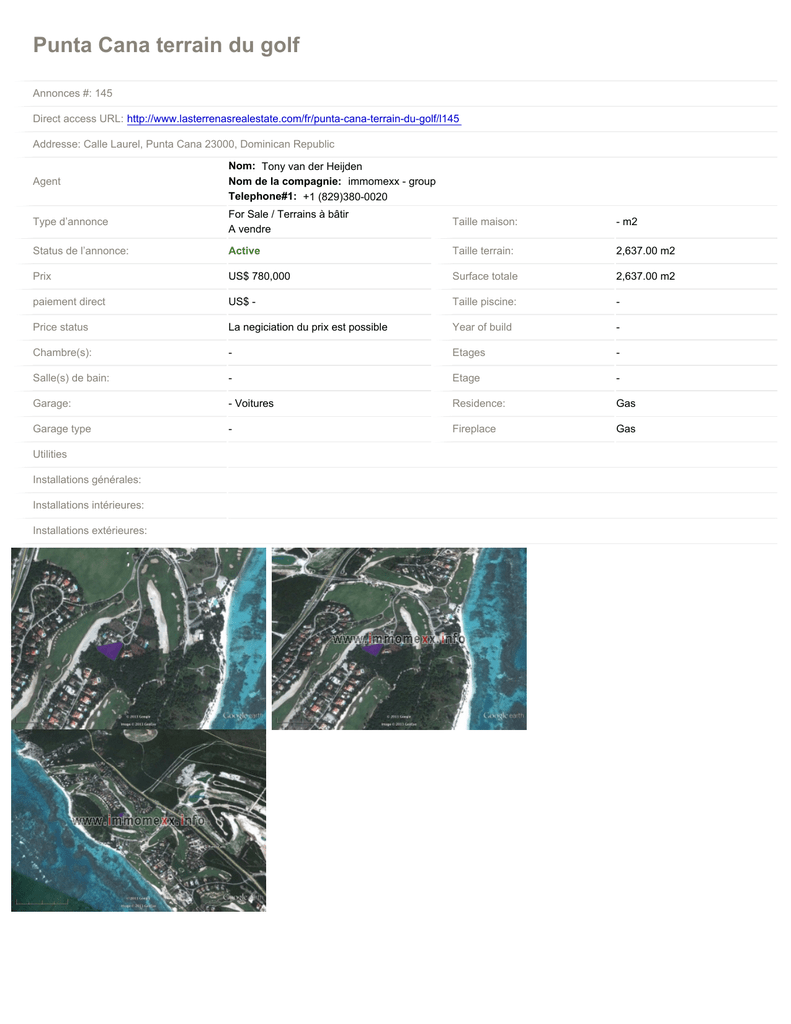Open the second aerial map with watermark
The image size is (791, 1024).
[x=399, y=638]
